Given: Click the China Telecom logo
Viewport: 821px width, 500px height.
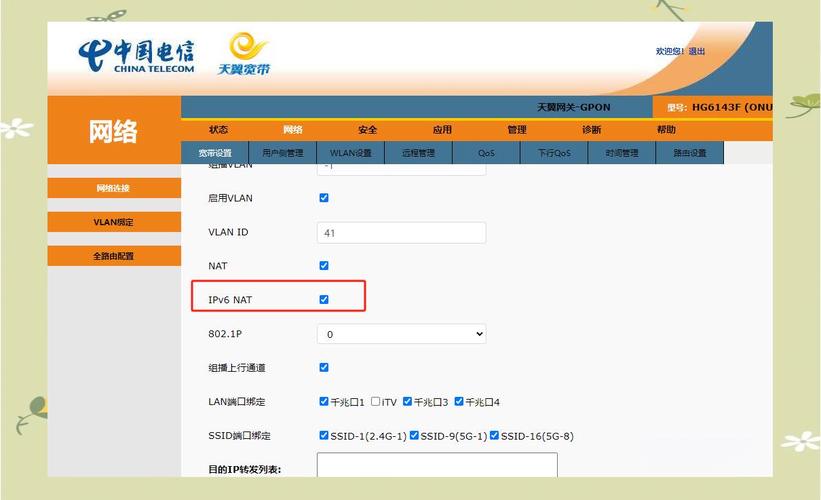Looking at the screenshot, I should (136, 57).
